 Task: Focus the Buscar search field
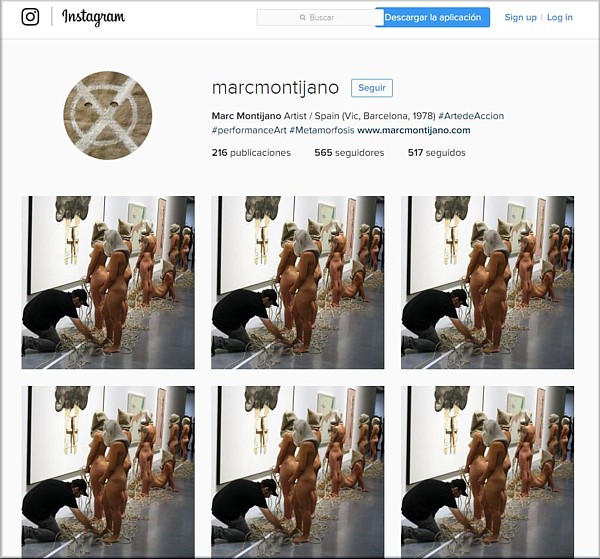pyautogui.click(x=316, y=17)
